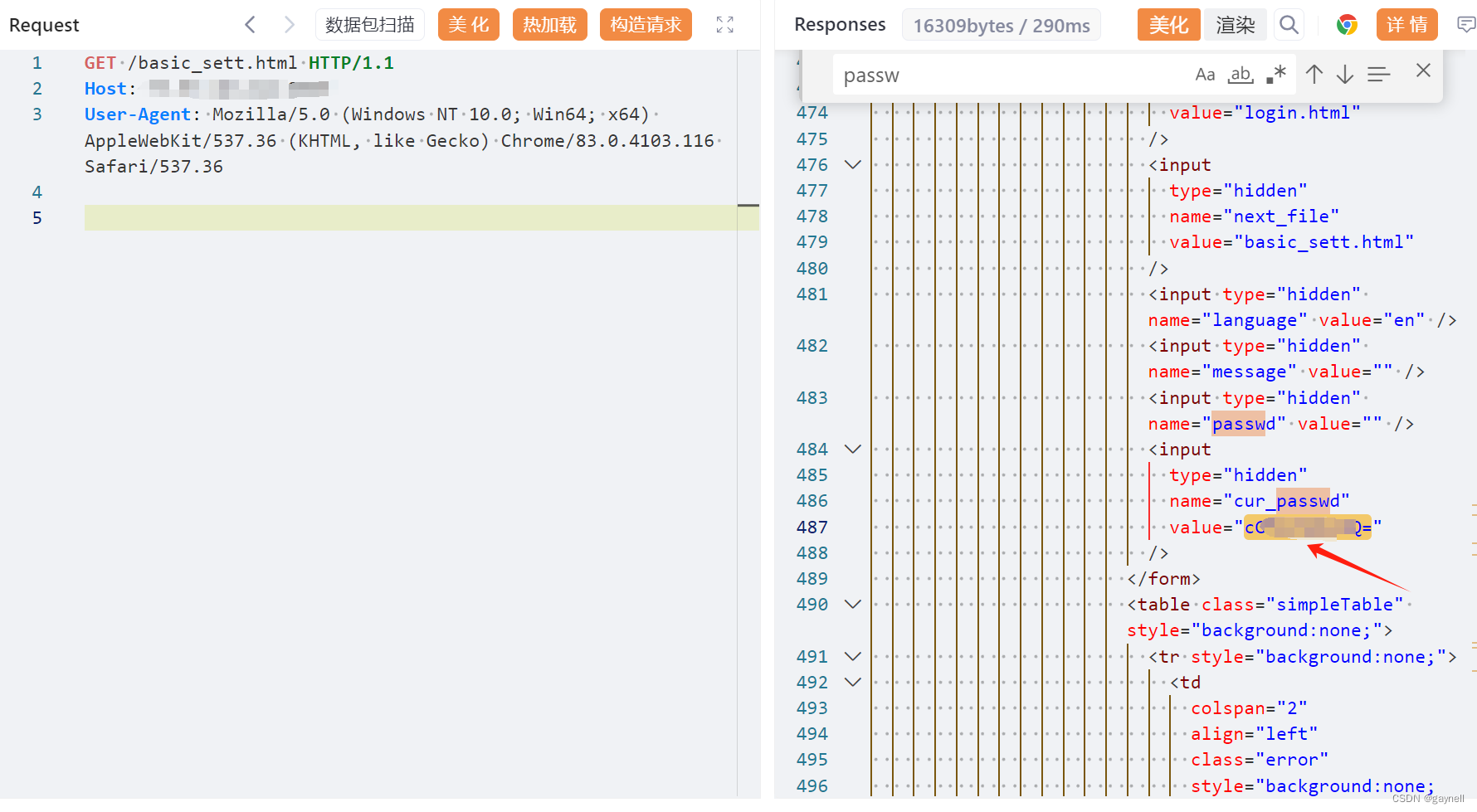Click line number 481 in response gutter
Image resolution: width=1477 pixels, height=812 pixels.
[812, 294]
